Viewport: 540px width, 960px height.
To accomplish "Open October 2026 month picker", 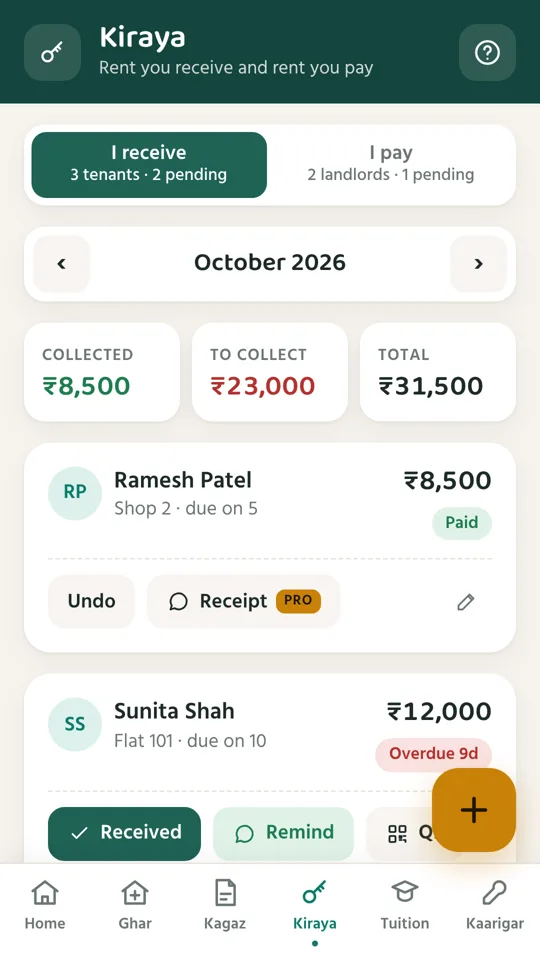I will click(x=270, y=263).
